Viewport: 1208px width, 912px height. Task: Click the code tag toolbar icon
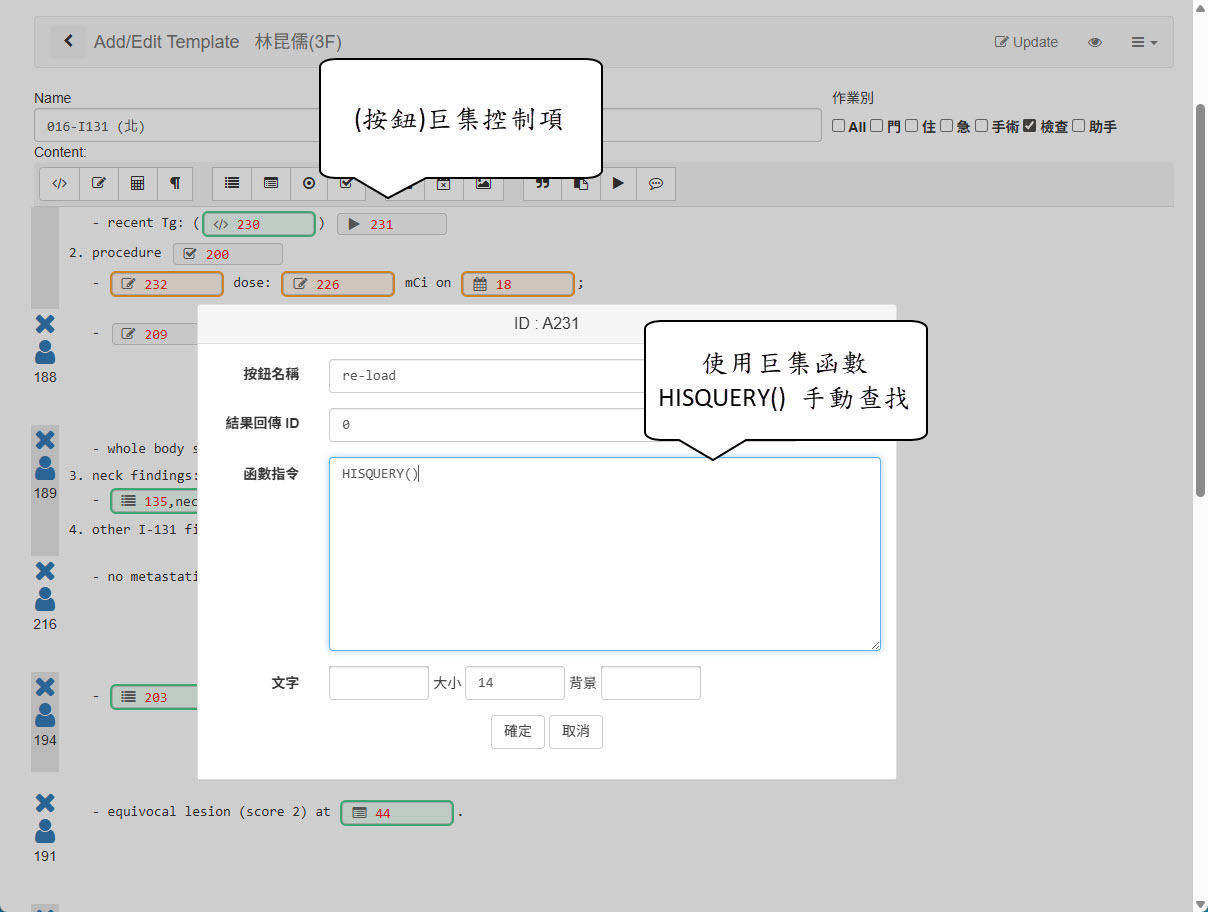pyautogui.click(x=59, y=184)
